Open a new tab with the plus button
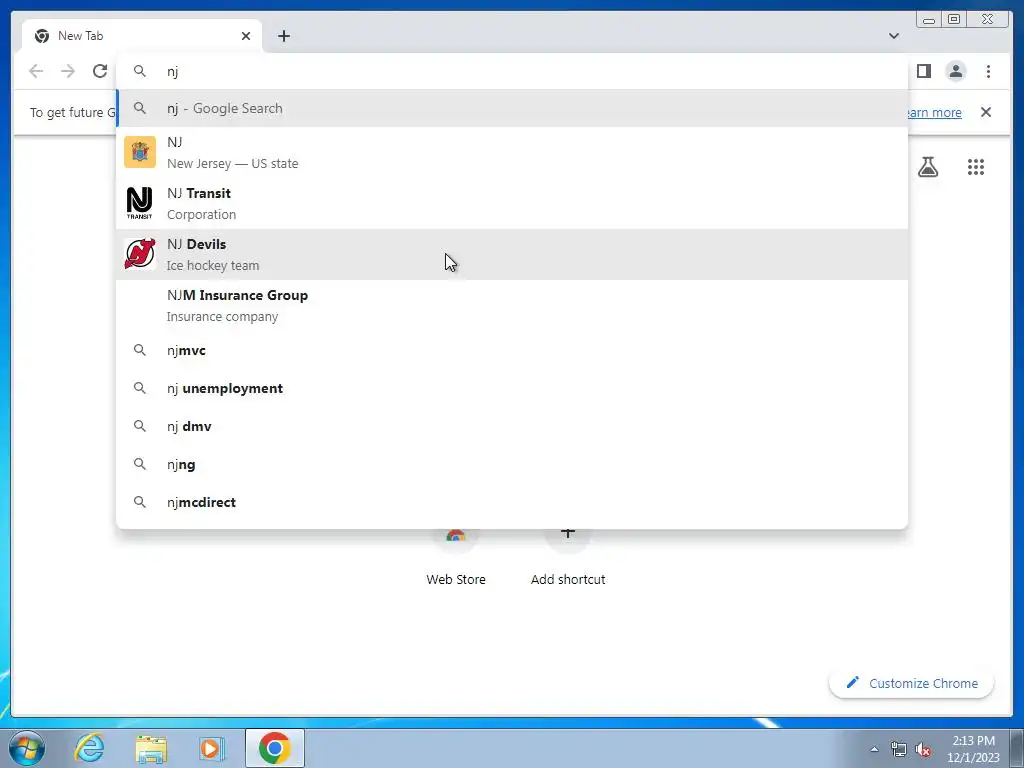1024x768 pixels. [283, 36]
